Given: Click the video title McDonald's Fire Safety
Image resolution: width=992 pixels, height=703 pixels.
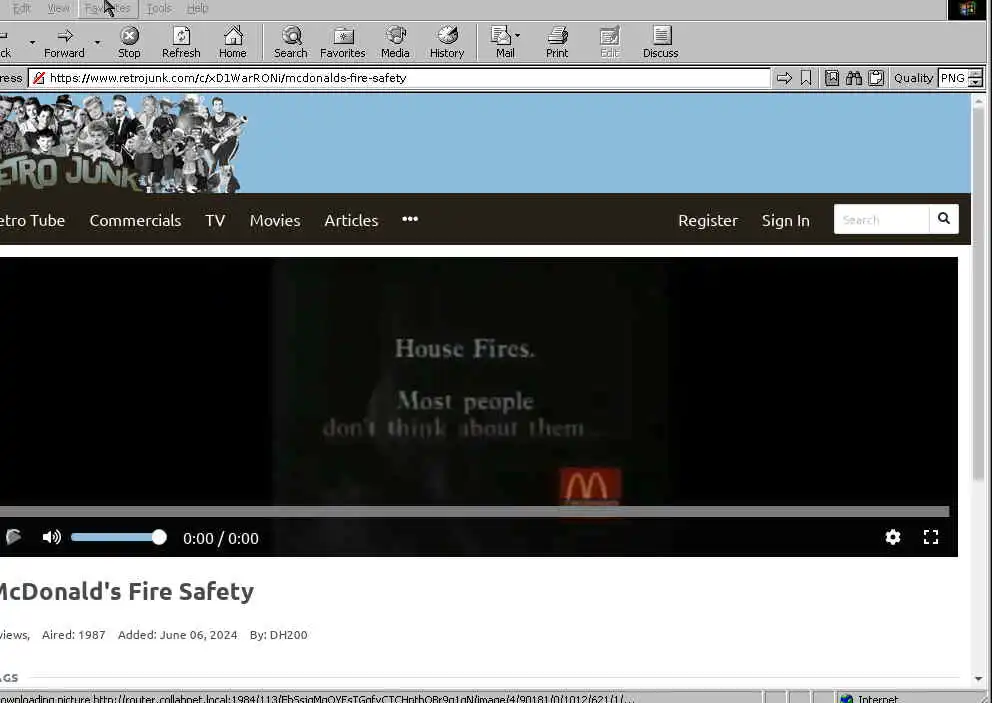Looking at the screenshot, I should [125, 592].
